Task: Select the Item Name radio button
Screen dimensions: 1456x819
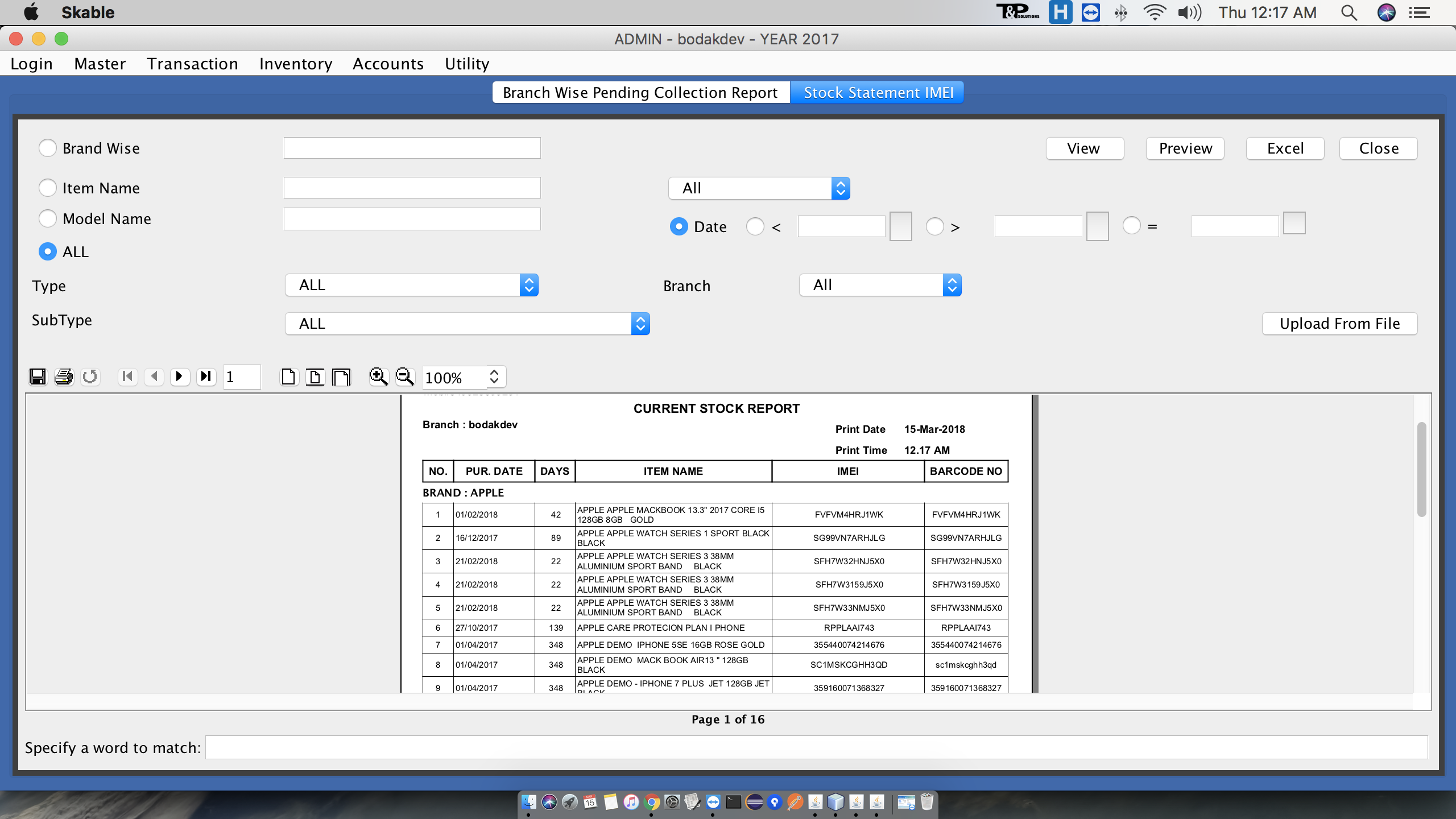Action: click(48, 188)
